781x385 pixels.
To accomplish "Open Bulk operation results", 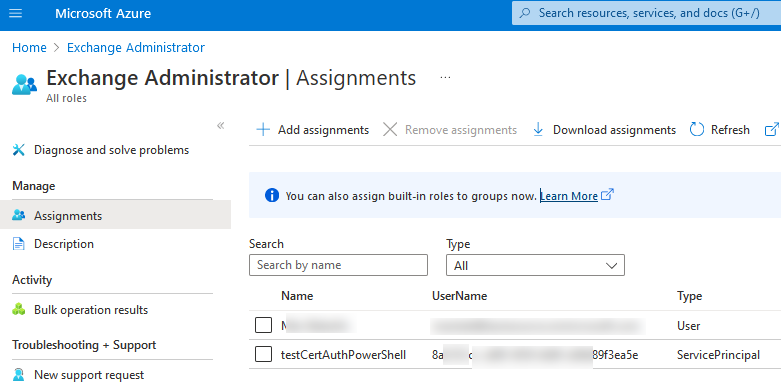I will point(91,310).
